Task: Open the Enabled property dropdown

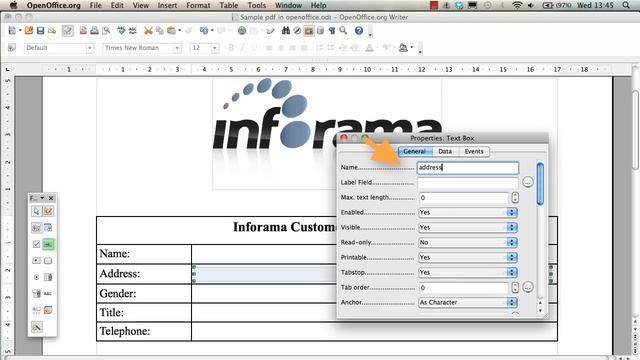Action: pos(512,212)
